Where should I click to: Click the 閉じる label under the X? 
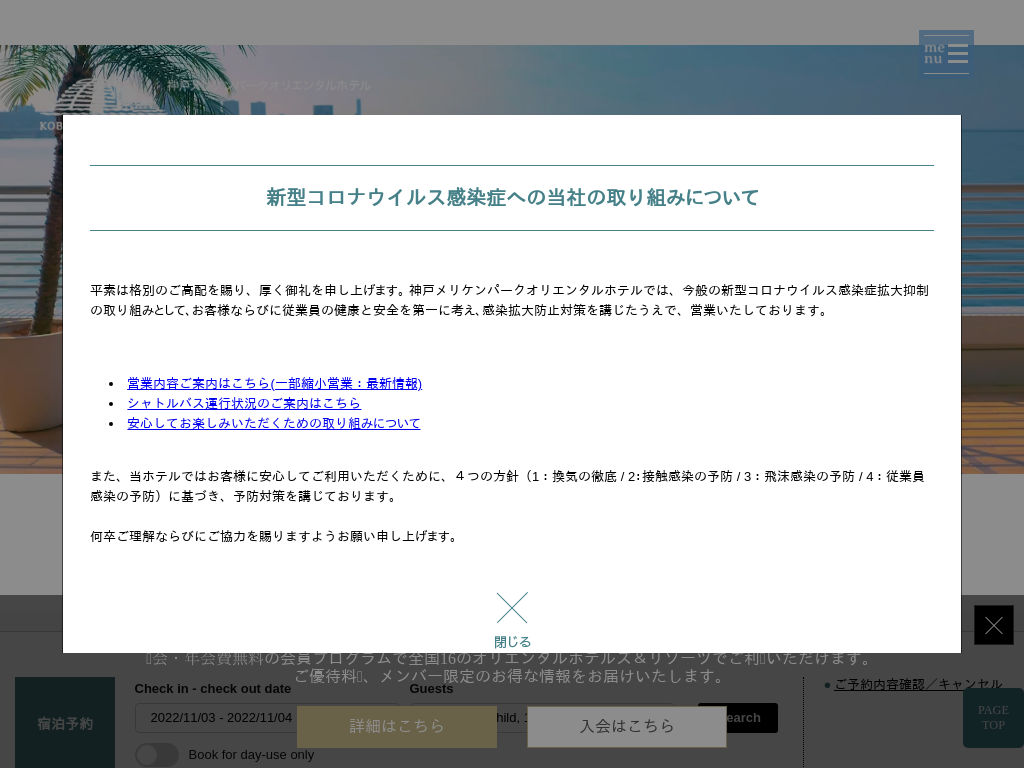click(512, 642)
